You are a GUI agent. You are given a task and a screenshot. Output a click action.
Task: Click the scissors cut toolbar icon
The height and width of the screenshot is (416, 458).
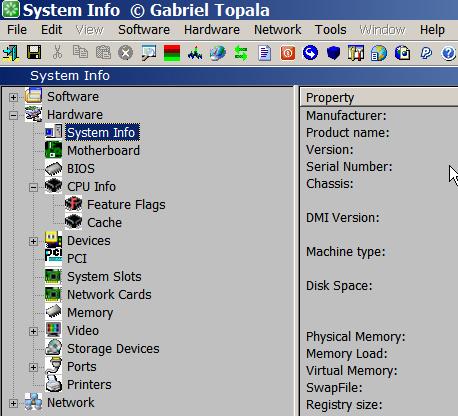57,53
